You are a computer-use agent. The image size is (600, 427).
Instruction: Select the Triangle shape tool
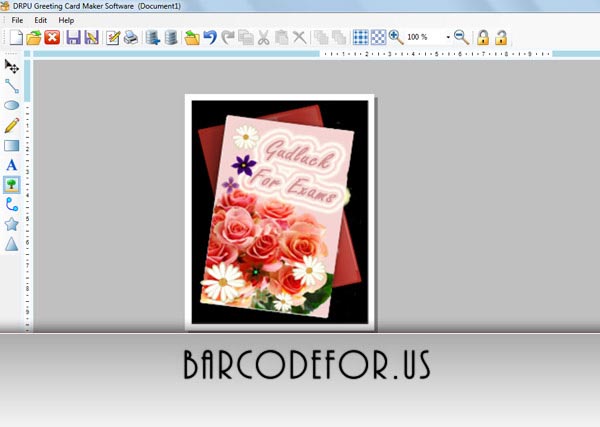click(x=12, y=244)
